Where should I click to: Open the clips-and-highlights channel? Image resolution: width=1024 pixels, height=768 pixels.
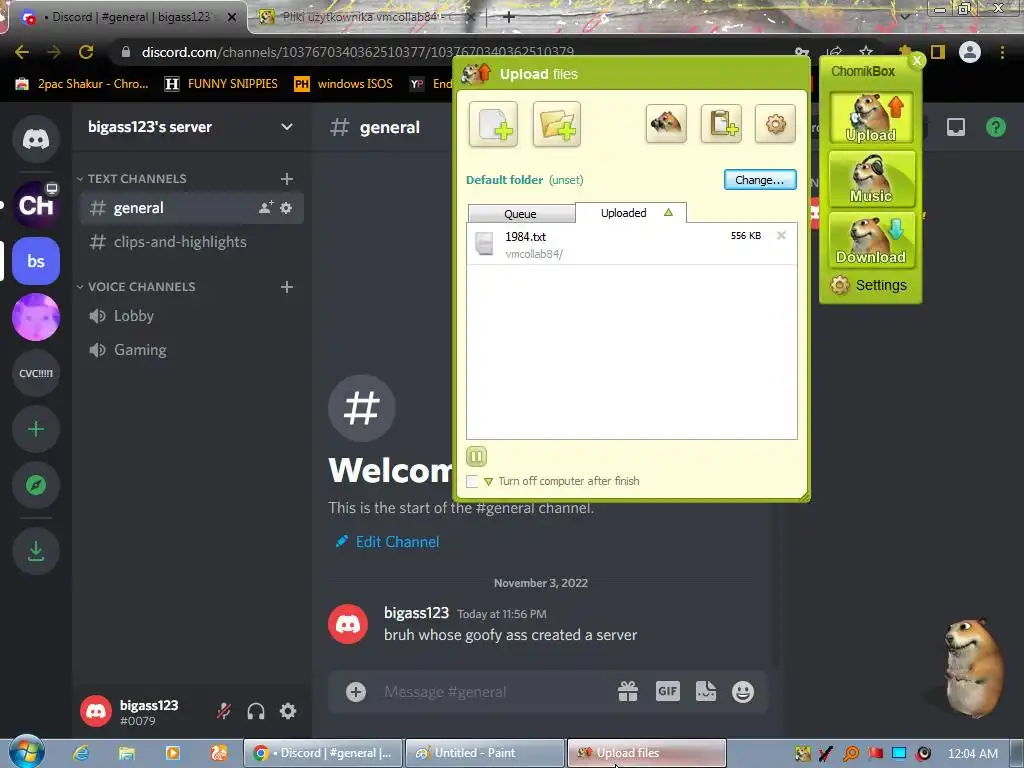tap(191, 242)
